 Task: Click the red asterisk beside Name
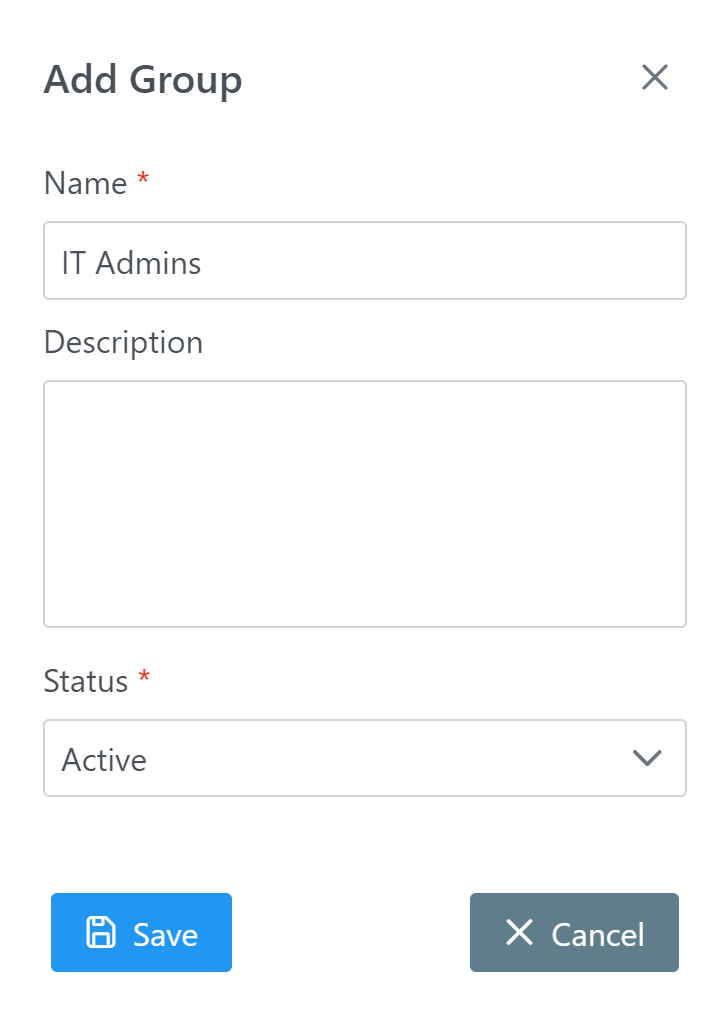click(142, 176)
